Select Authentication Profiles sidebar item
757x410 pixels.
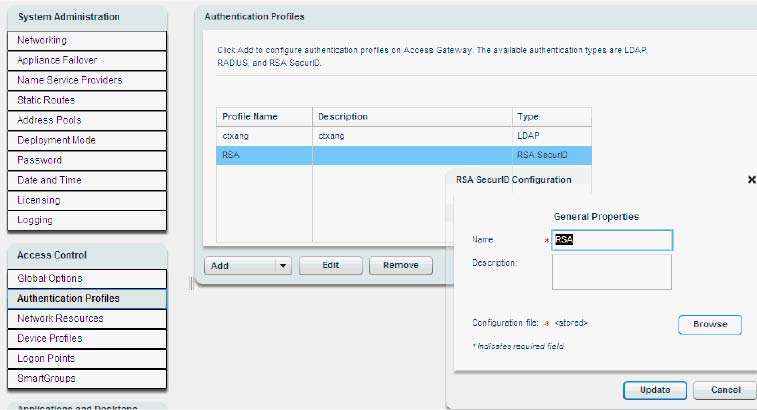87,298
